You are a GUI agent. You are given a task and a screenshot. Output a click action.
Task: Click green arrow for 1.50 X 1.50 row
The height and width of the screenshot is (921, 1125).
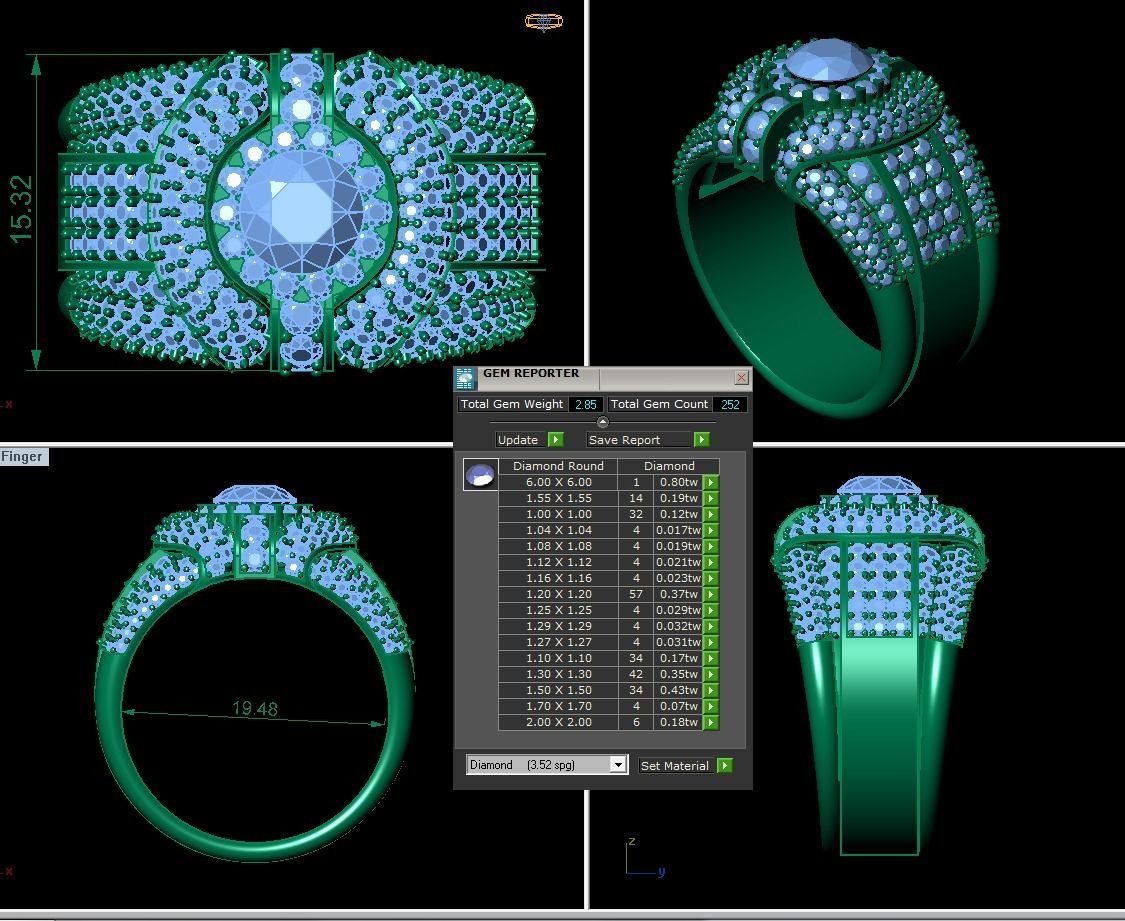(710, 690)
